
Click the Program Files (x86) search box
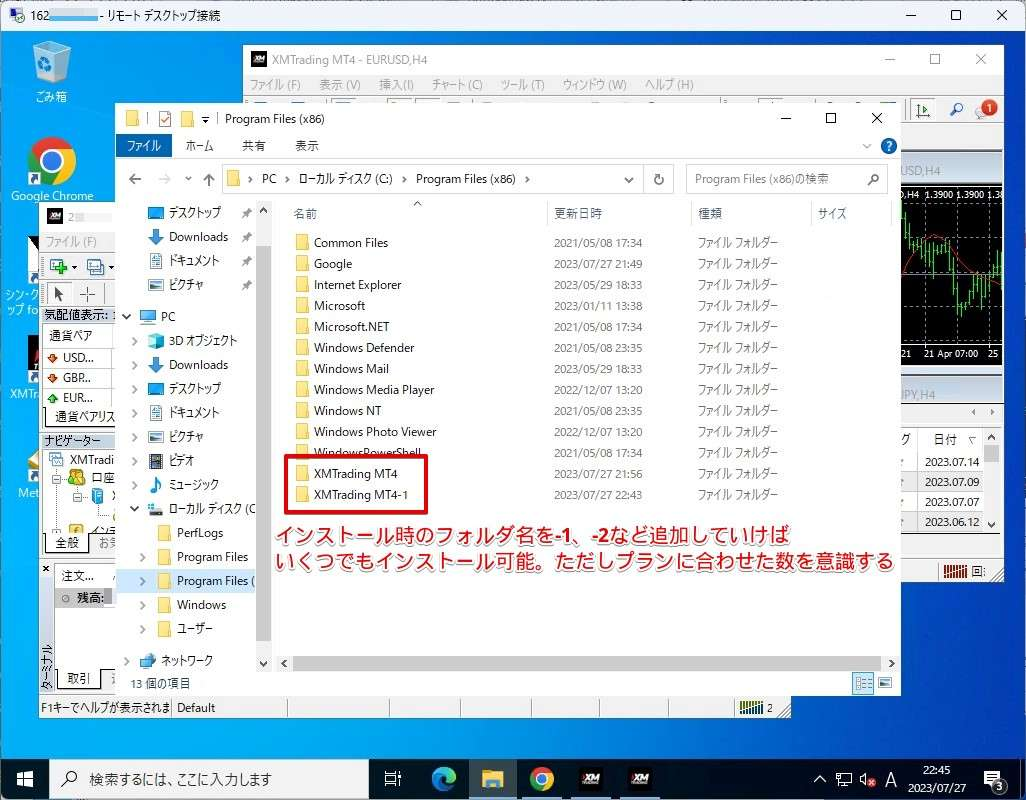(787, 179)
